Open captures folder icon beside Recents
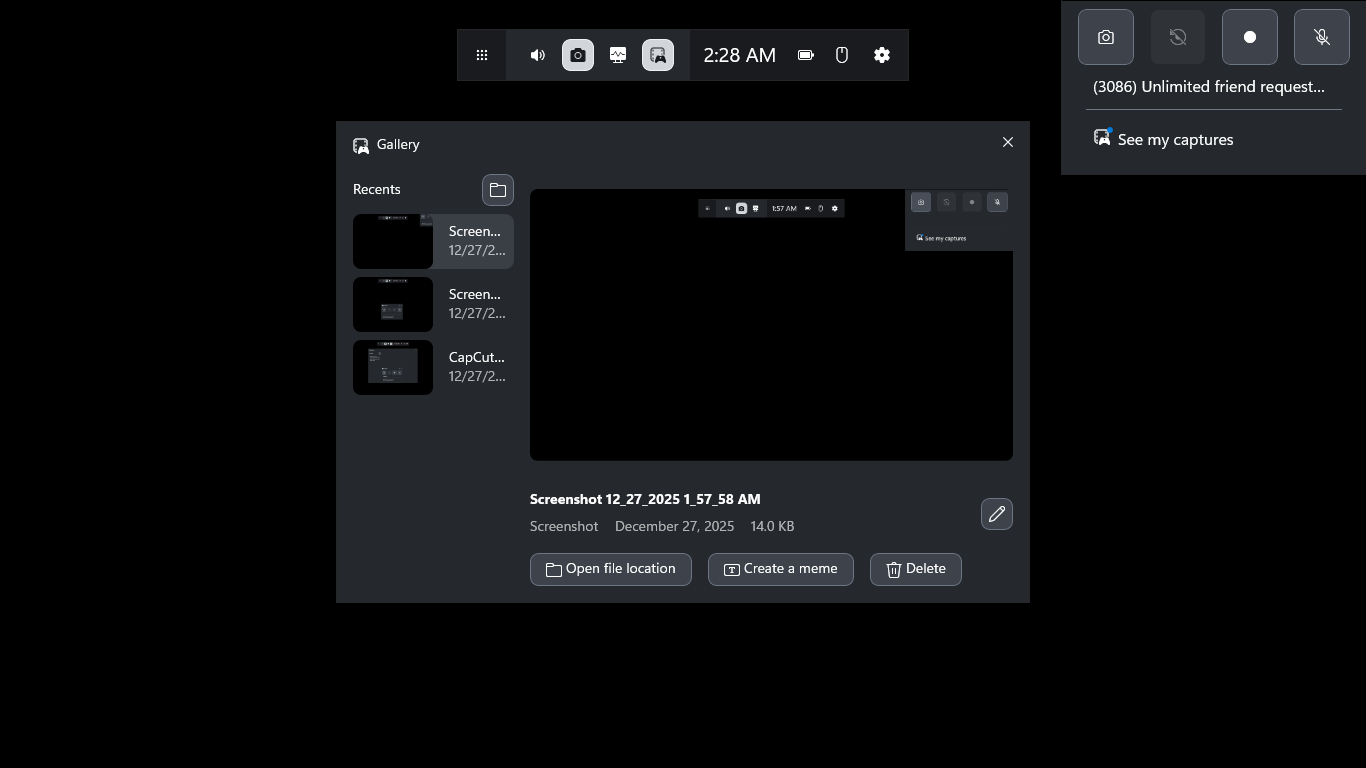This screenshot has width=1366, height=768. tap(498, 190)
